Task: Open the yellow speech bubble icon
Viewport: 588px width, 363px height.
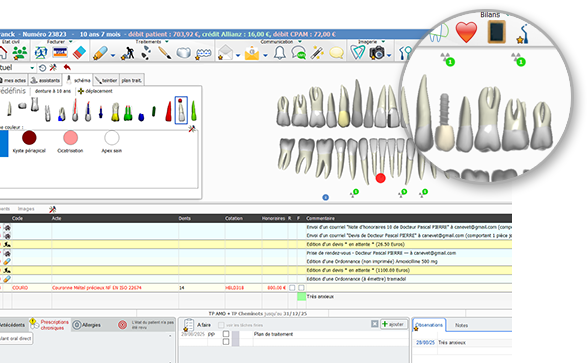Action: pyautogui.click(x=336, y=53)
